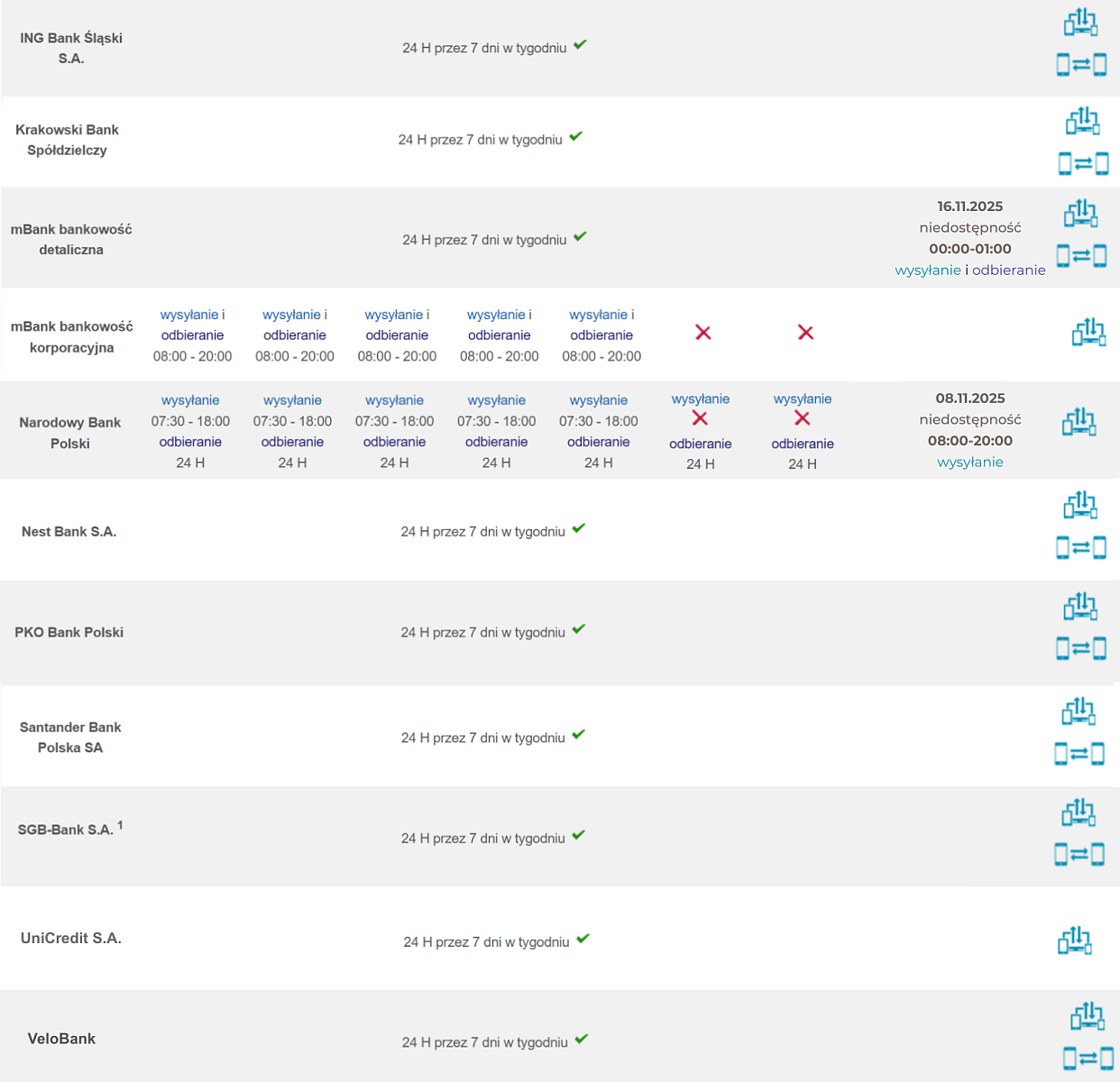The image size is (1120, 1082).
Task: Click the phone-to-phone icon for mBank bankowość detaliczna
Action: [x=1081, y=256]
